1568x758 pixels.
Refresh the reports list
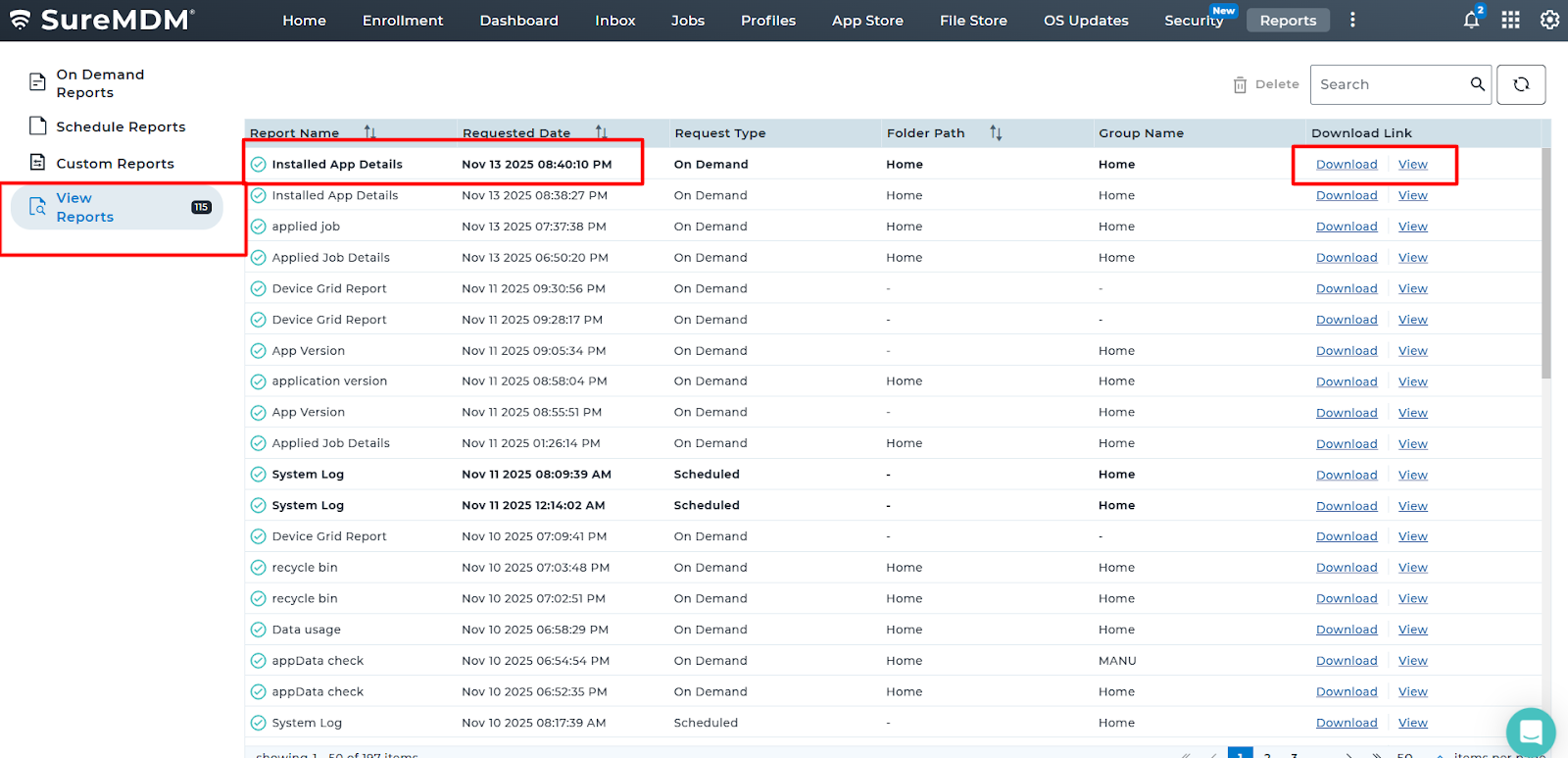[x=1521, y=84]
